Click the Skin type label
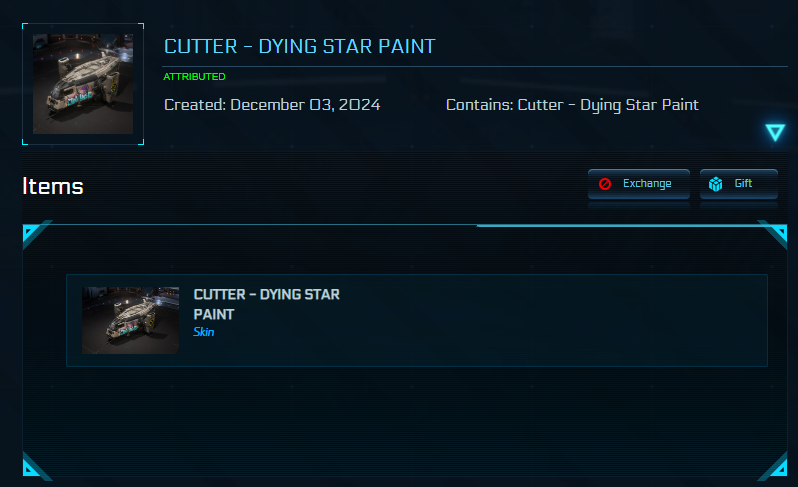 pyautogui.click(x=203, y=332)
